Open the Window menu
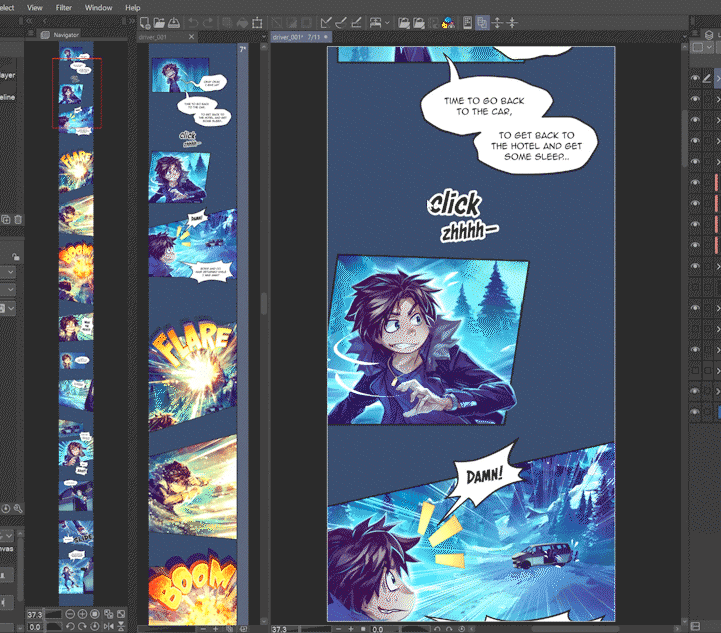 click(98, 7)
